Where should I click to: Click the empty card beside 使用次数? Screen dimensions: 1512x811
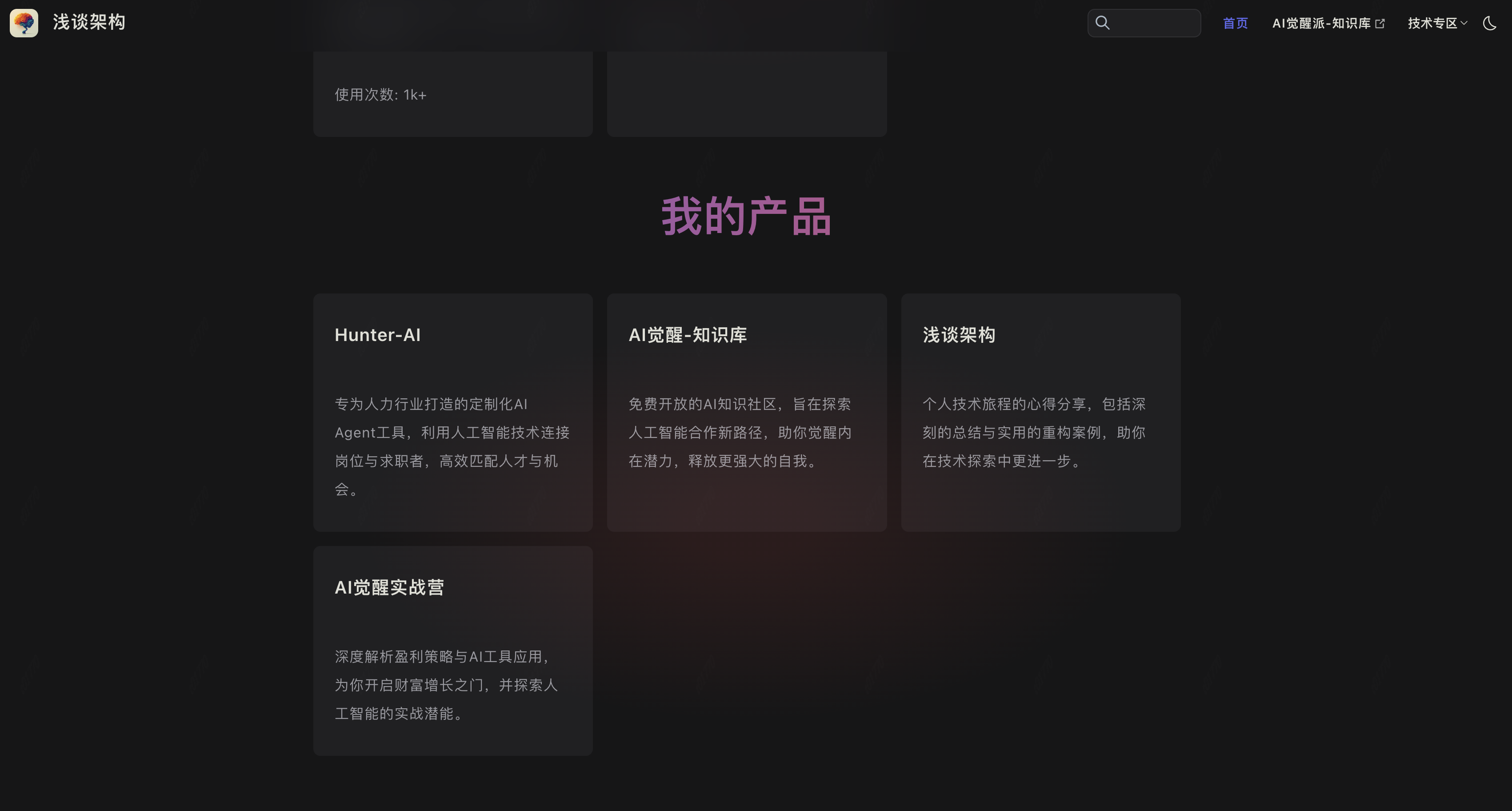click(747, 94)
